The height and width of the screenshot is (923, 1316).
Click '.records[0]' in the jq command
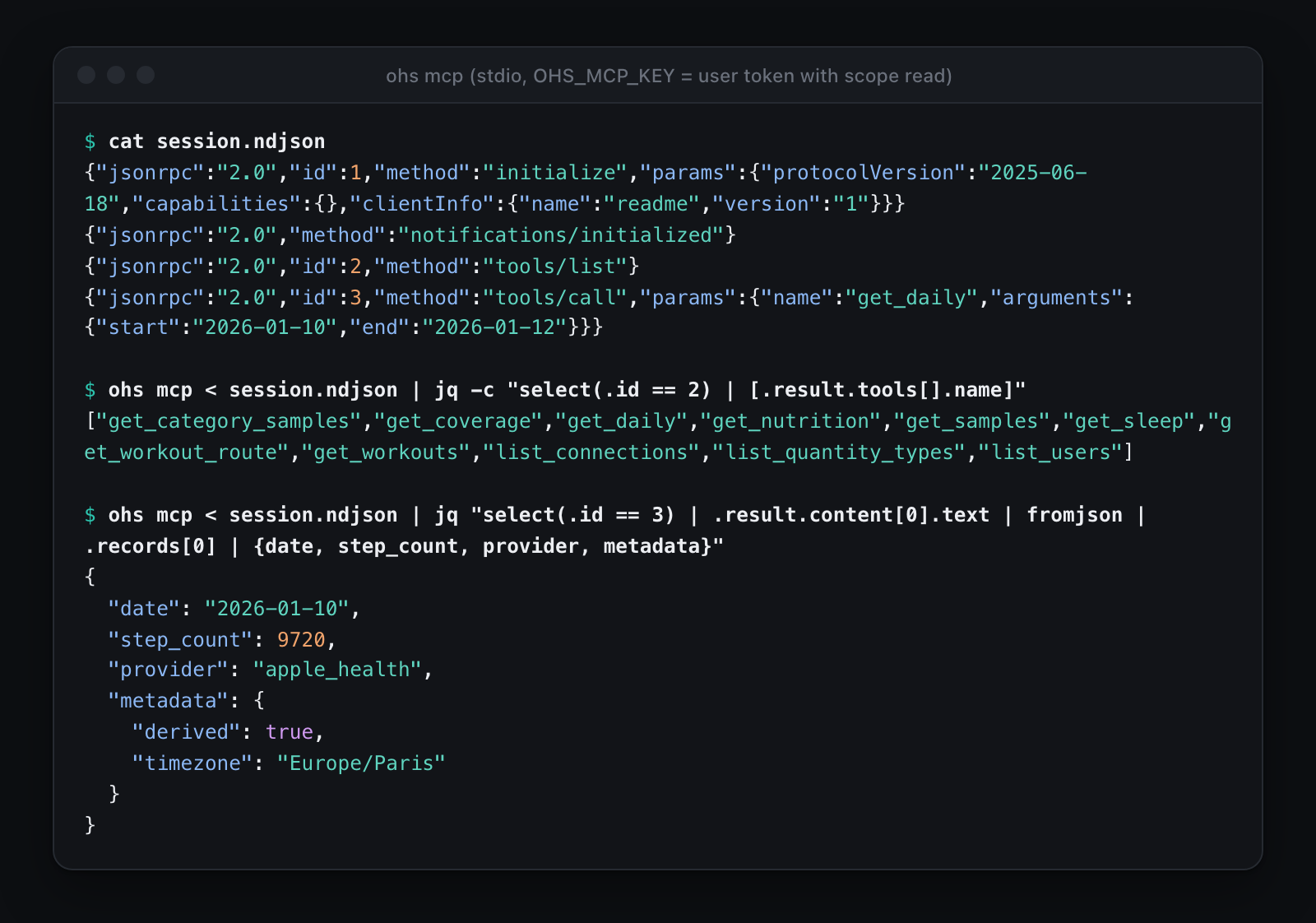[151, 546]
